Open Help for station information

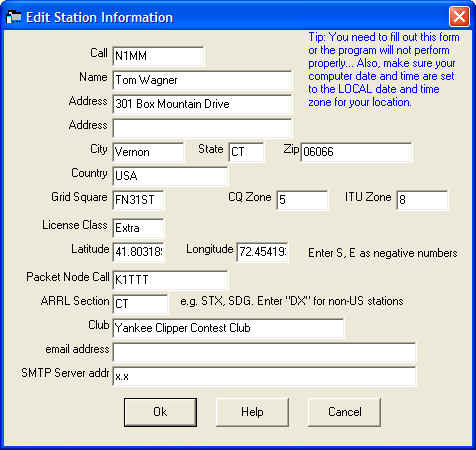pos(252,412)
